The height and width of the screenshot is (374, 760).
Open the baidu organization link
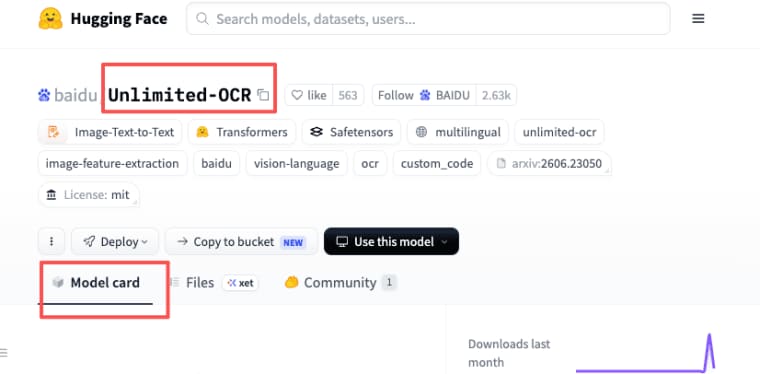[76, 95]
